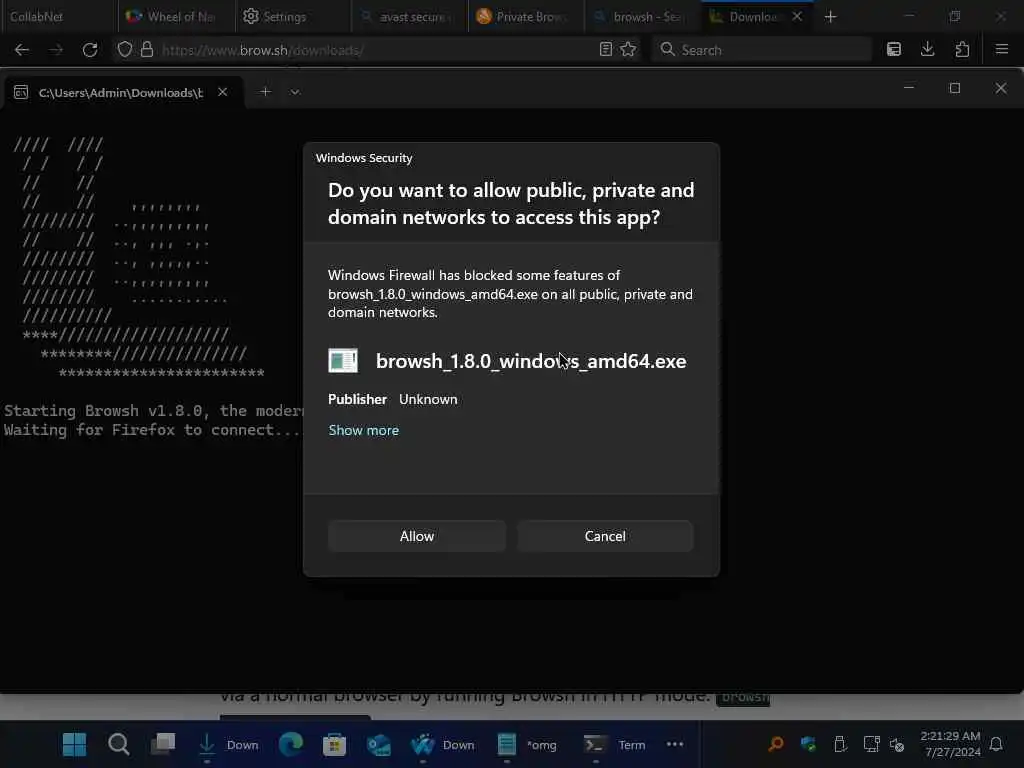This screenshot has height=768, width=1024.
Task: Bookmark this page with star icon
Action: (x=628, y=50)
